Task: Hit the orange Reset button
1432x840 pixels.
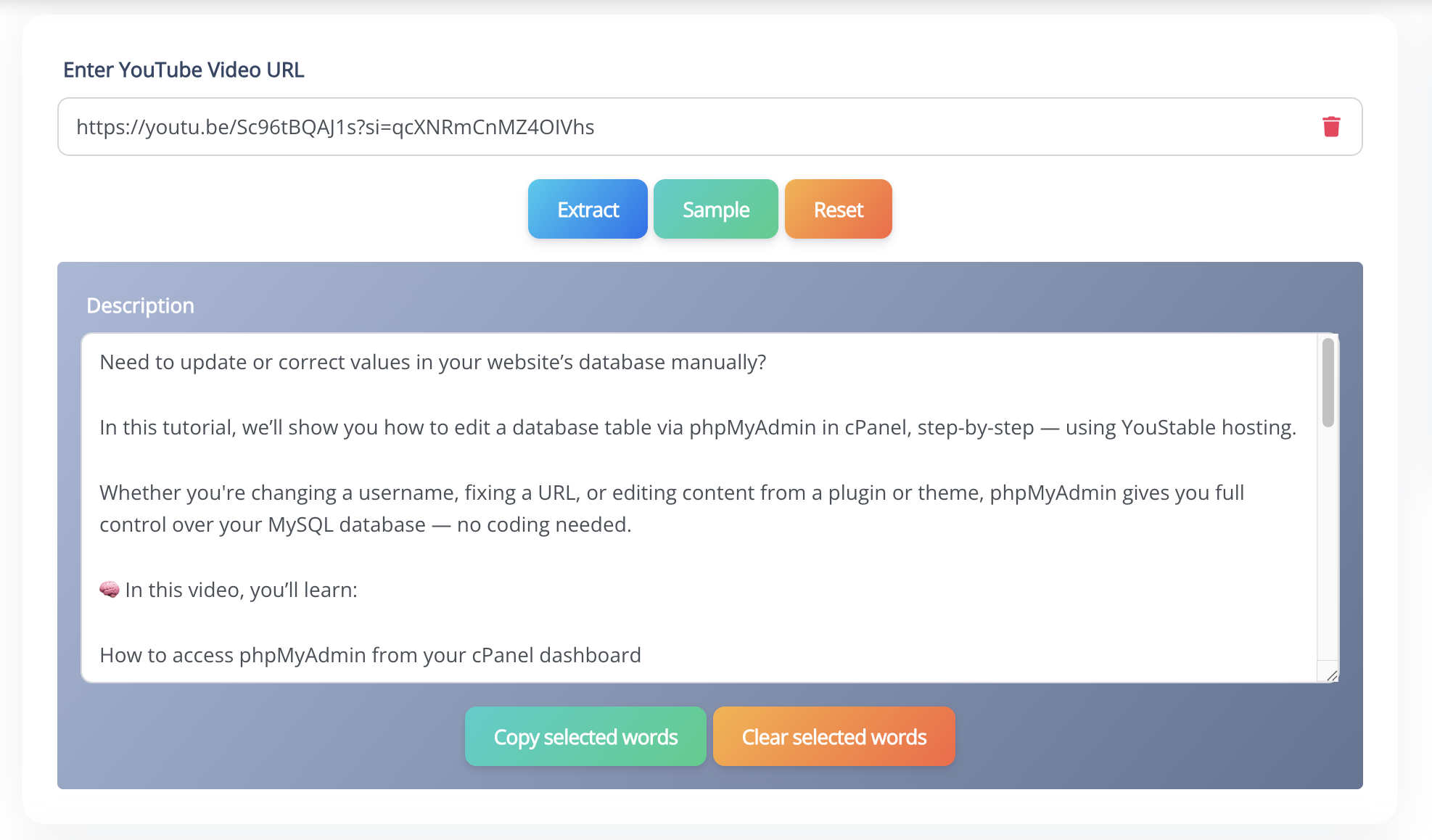Action: click(x=838, y=210)
